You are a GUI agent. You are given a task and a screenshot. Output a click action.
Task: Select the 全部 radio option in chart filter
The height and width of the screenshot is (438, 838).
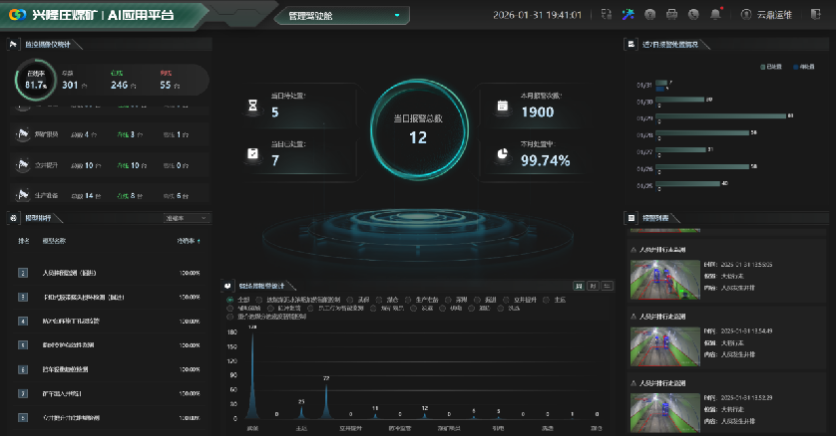(231, 299)
